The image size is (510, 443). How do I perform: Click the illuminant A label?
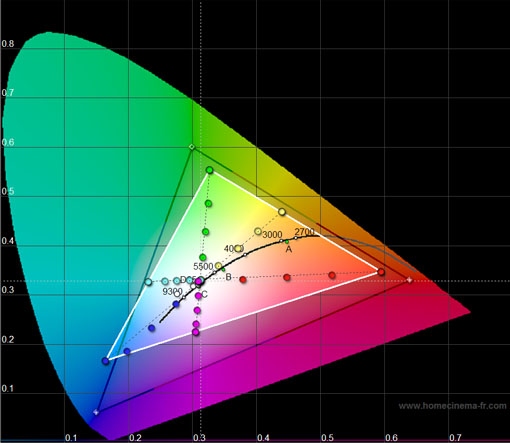coord(289,249)
